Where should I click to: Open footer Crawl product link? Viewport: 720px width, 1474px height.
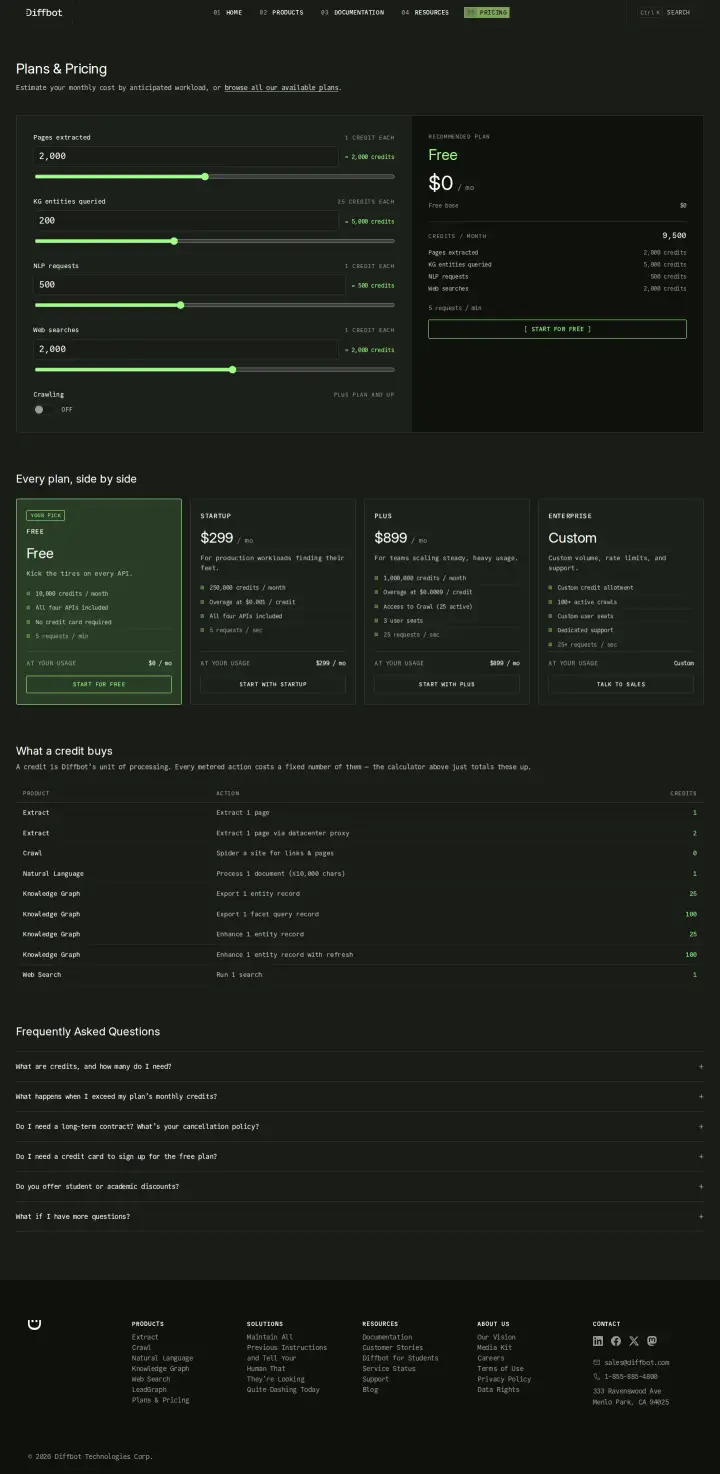(x=141, y=1347)
